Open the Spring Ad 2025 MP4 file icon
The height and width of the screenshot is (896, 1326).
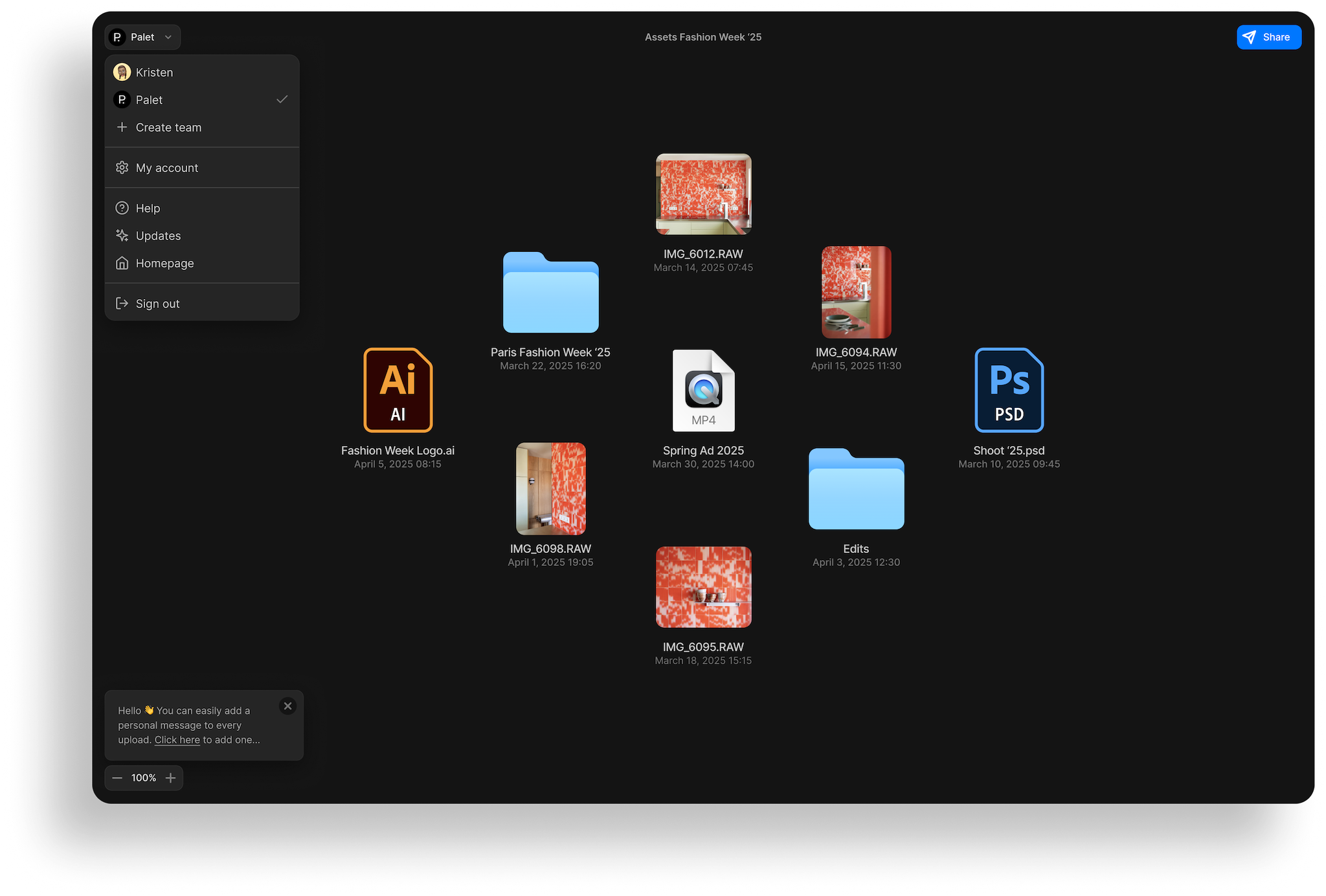click(703, 390)
